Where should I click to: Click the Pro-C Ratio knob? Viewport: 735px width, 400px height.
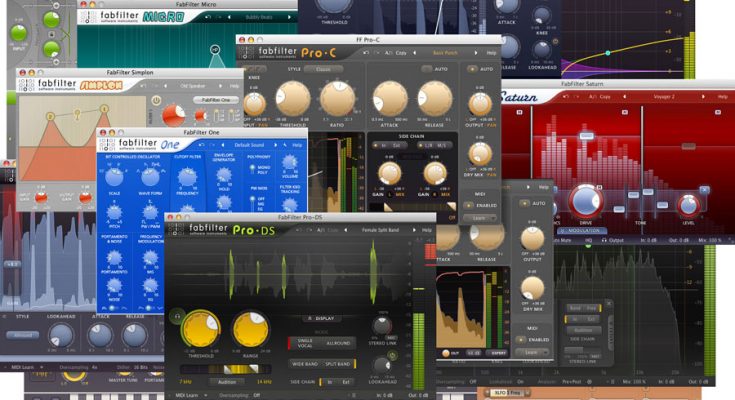click(x=337, y=100)
